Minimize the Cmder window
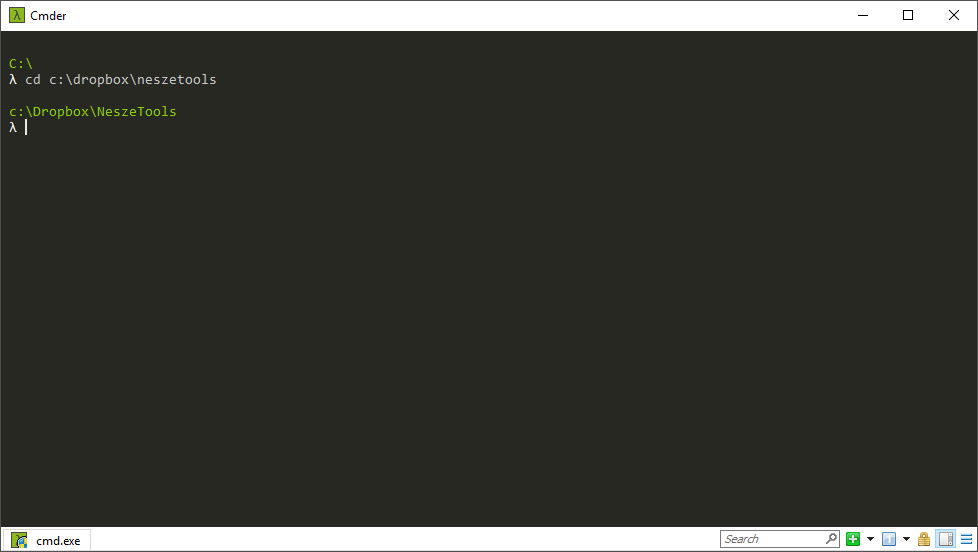The width and height of the screenshot is (978, 552). coord(863,16)
